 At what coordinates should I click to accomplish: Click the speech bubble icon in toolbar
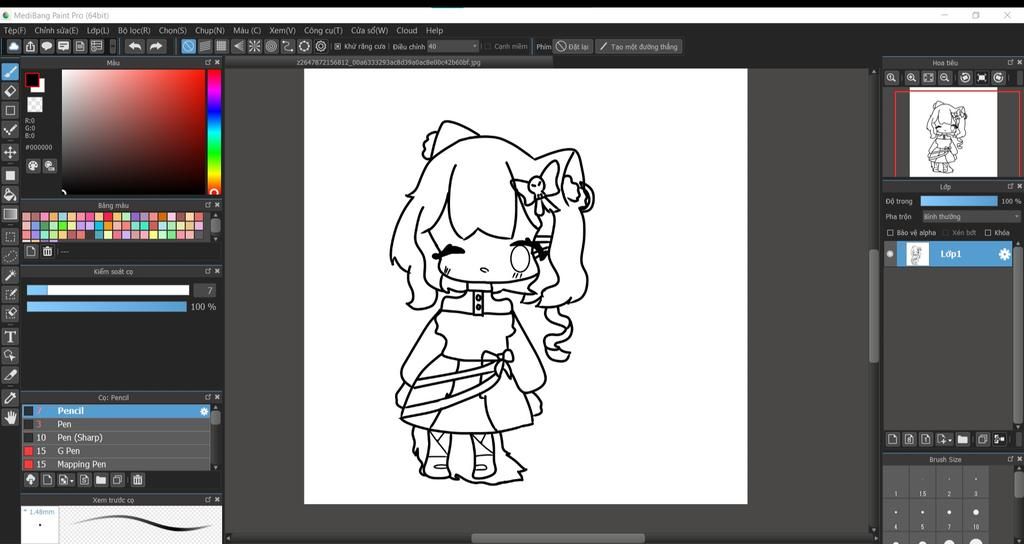(x=46, y=46)
